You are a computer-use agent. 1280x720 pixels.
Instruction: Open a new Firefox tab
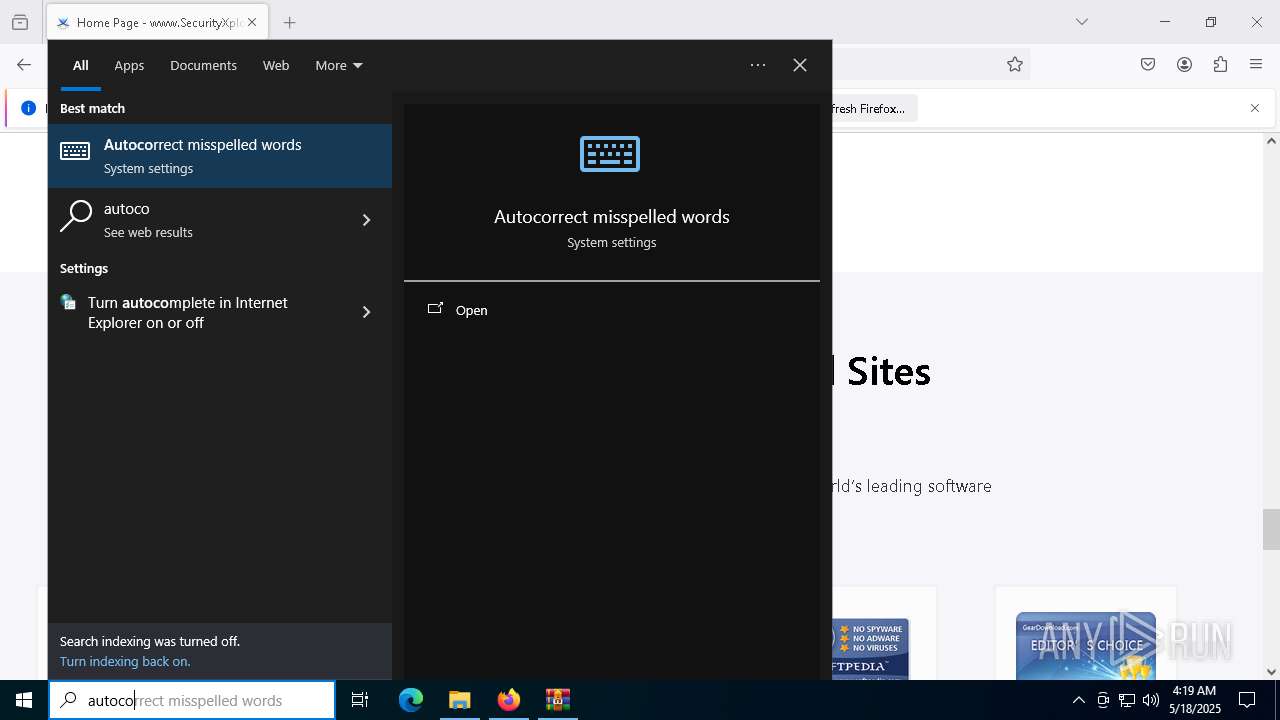289,22
